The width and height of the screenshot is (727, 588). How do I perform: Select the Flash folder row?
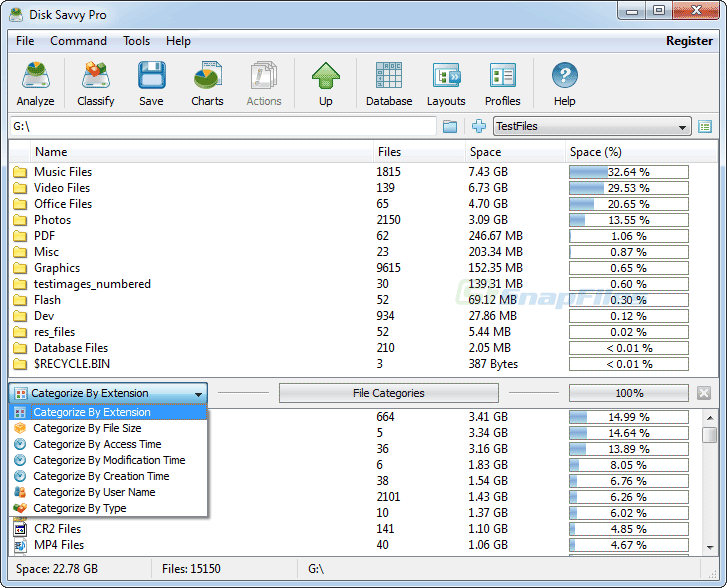tap(364, 300)
